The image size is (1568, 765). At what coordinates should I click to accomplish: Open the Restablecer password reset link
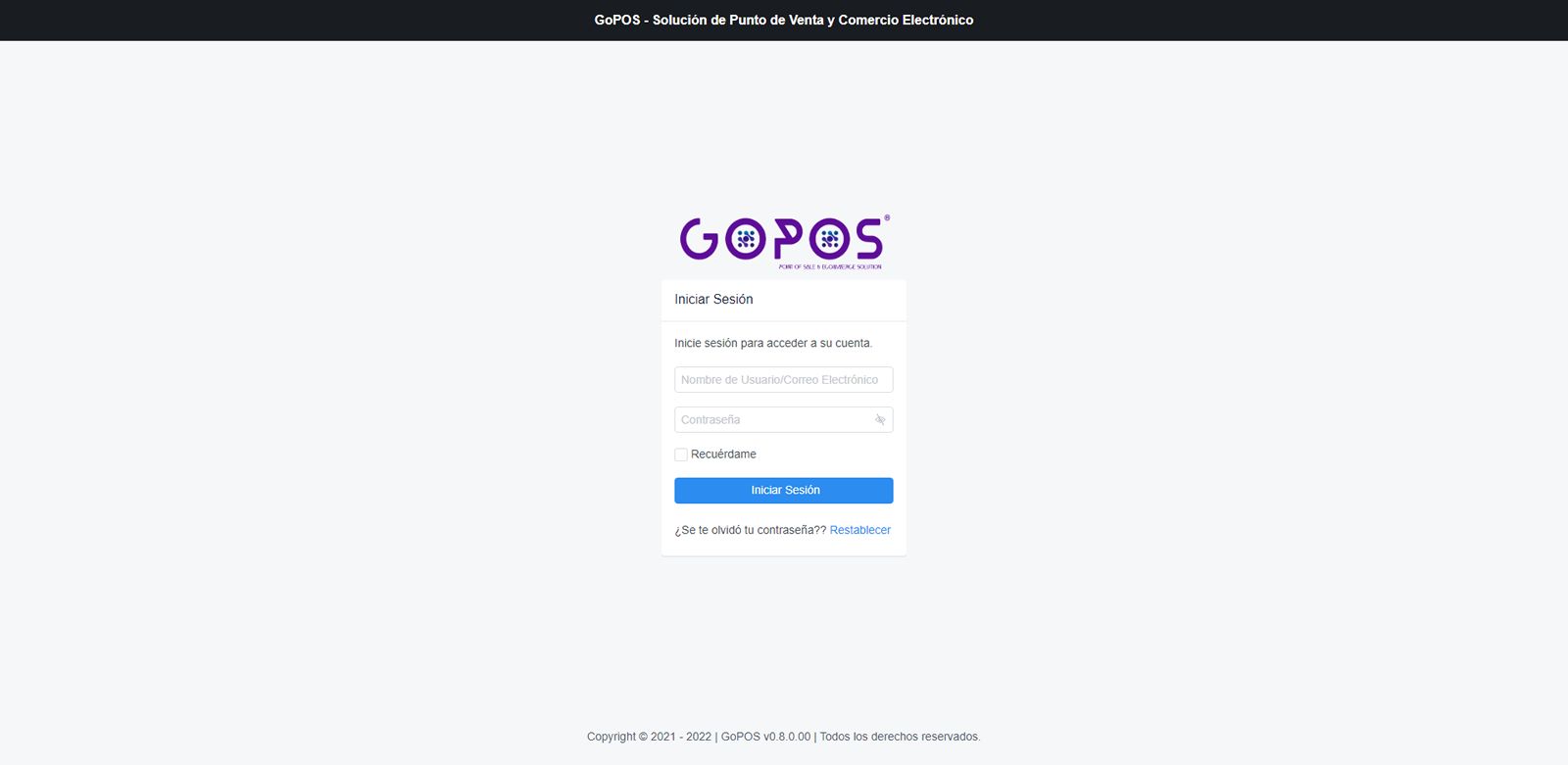point(859,530)
